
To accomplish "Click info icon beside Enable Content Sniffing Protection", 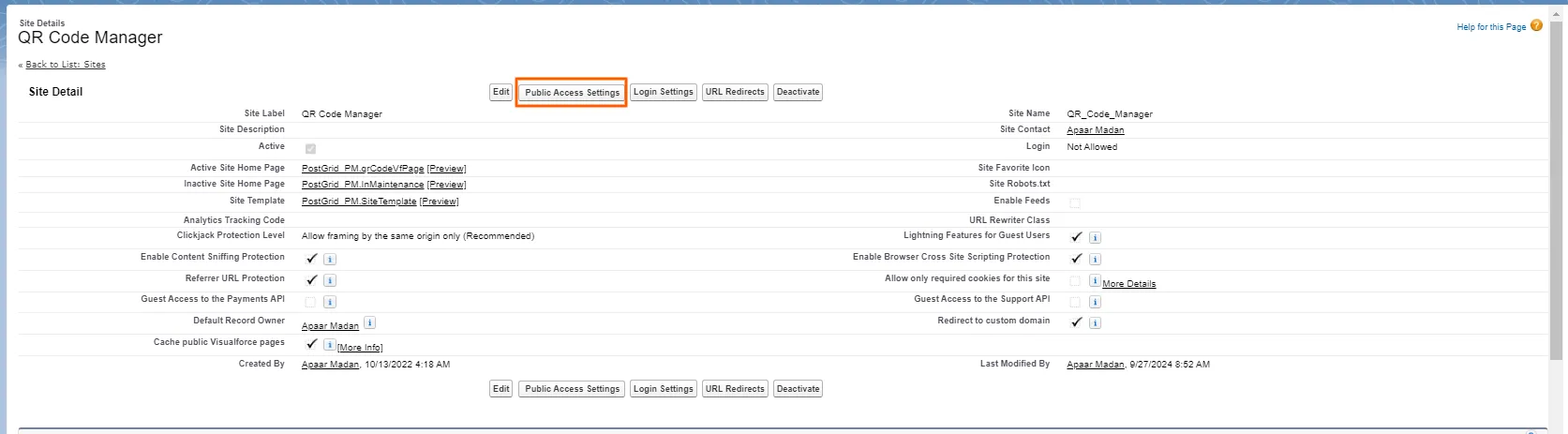I will coord(330,260).
